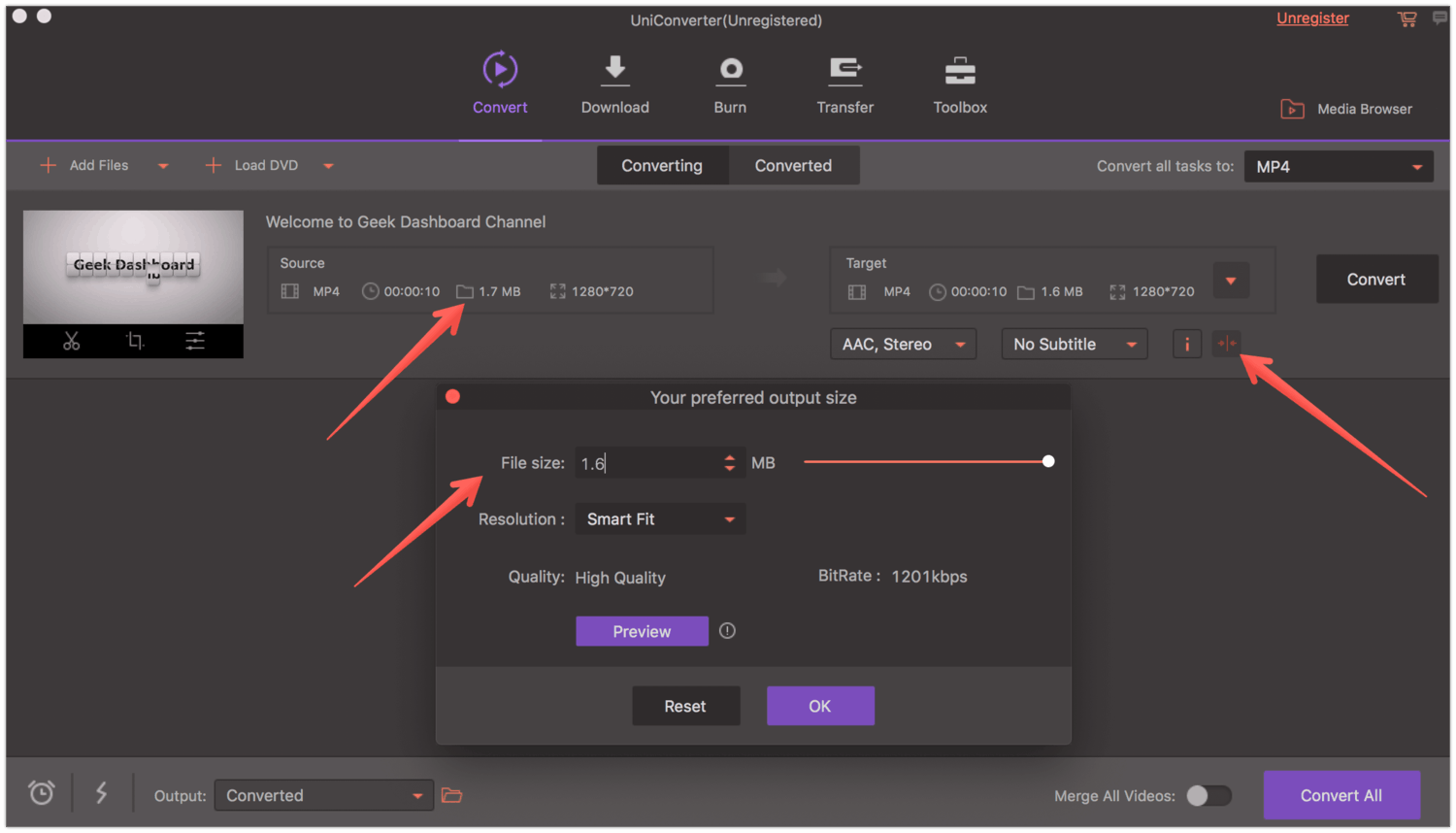Toggle the Merge All Videos switch
Image resolution: width=1456 pixels, height=833 pixels.
[x=1208, y=795]
